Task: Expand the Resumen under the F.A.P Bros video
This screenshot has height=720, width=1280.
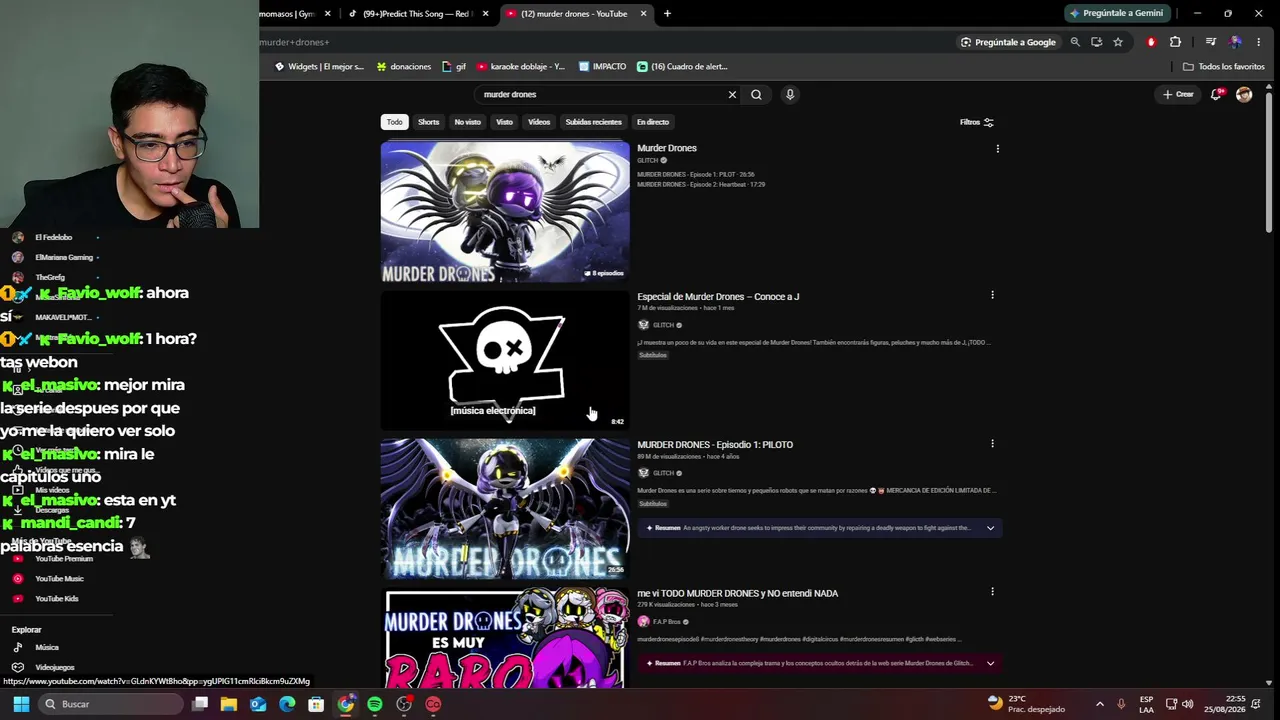Action: point(990,663)
